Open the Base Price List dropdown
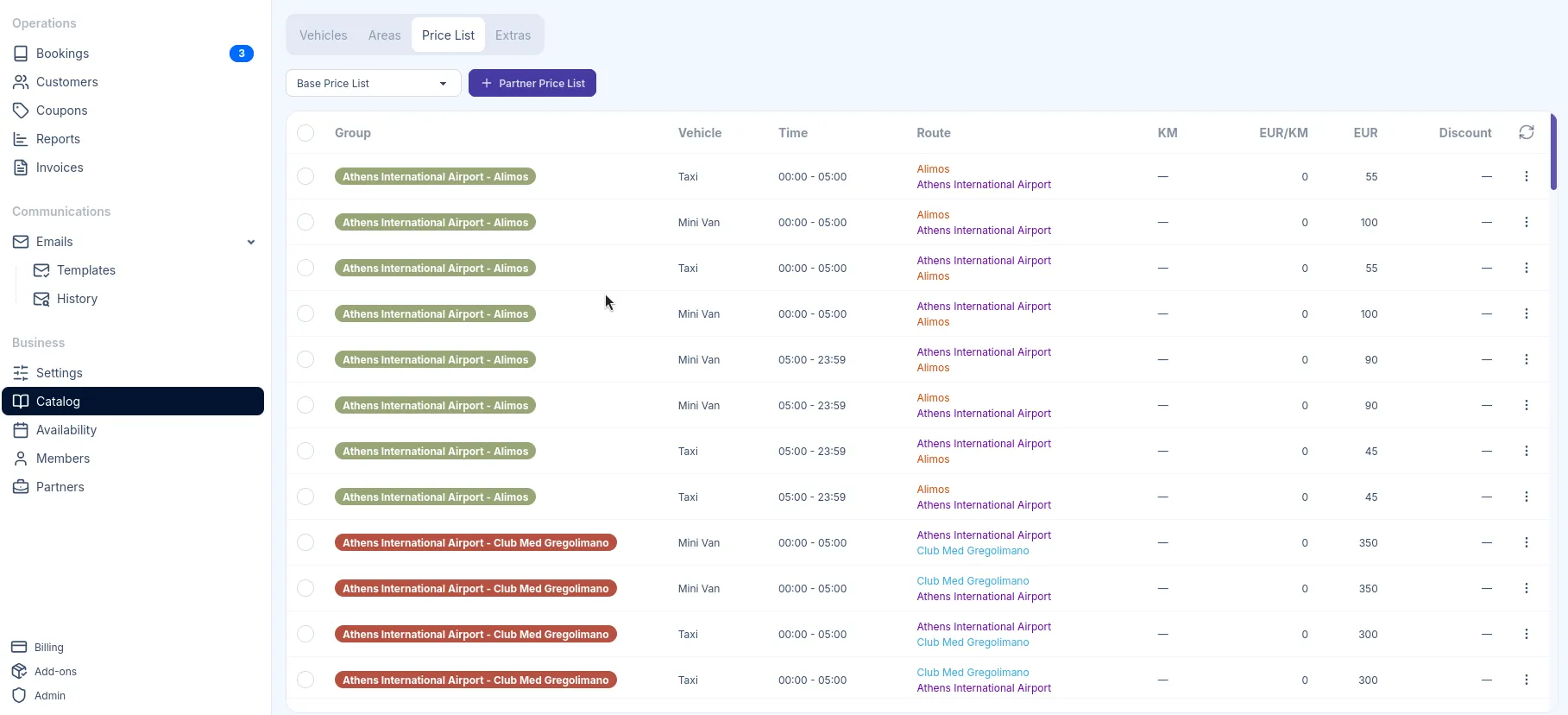Screen dimensions: 1568x715 point(373,83)
